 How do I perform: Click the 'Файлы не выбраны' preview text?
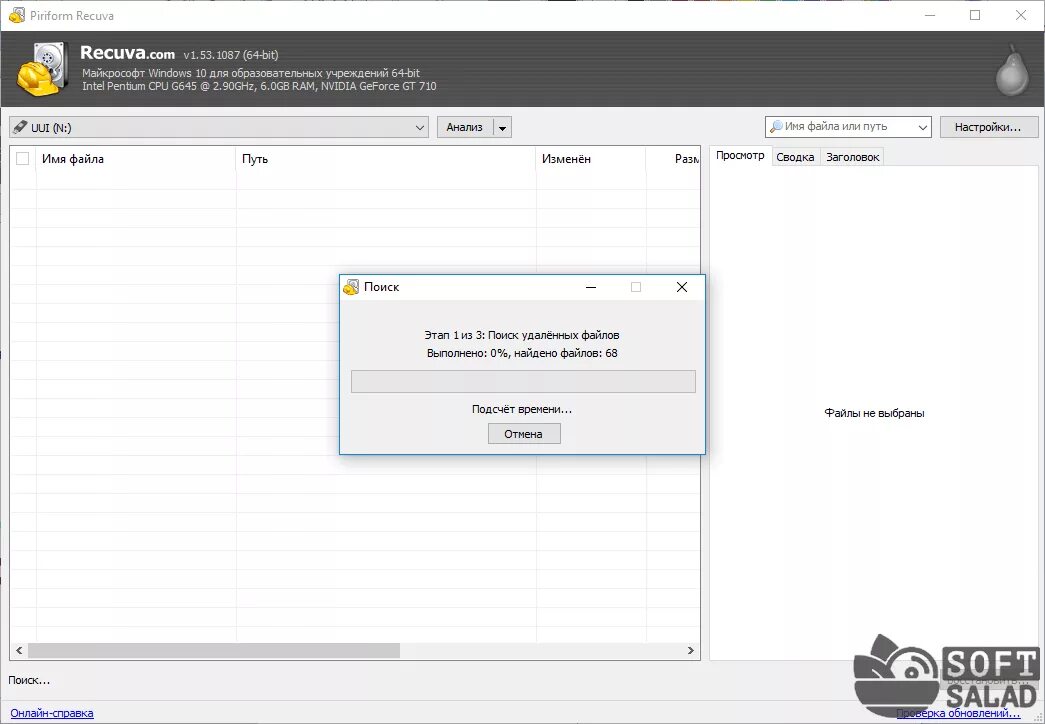(x=874, y=413)
